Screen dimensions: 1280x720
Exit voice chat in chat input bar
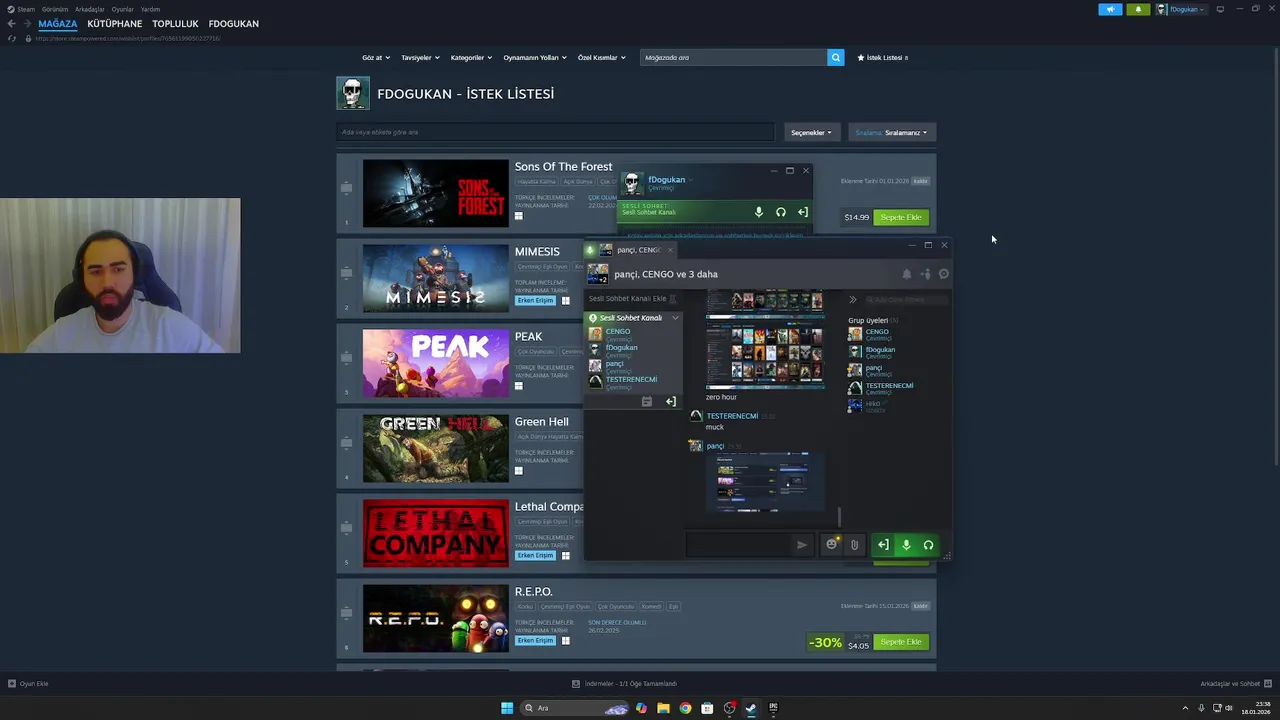883,545
